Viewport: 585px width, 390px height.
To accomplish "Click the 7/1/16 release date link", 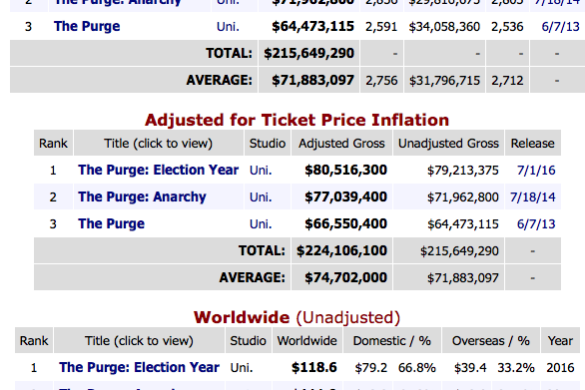I will 536,171.
